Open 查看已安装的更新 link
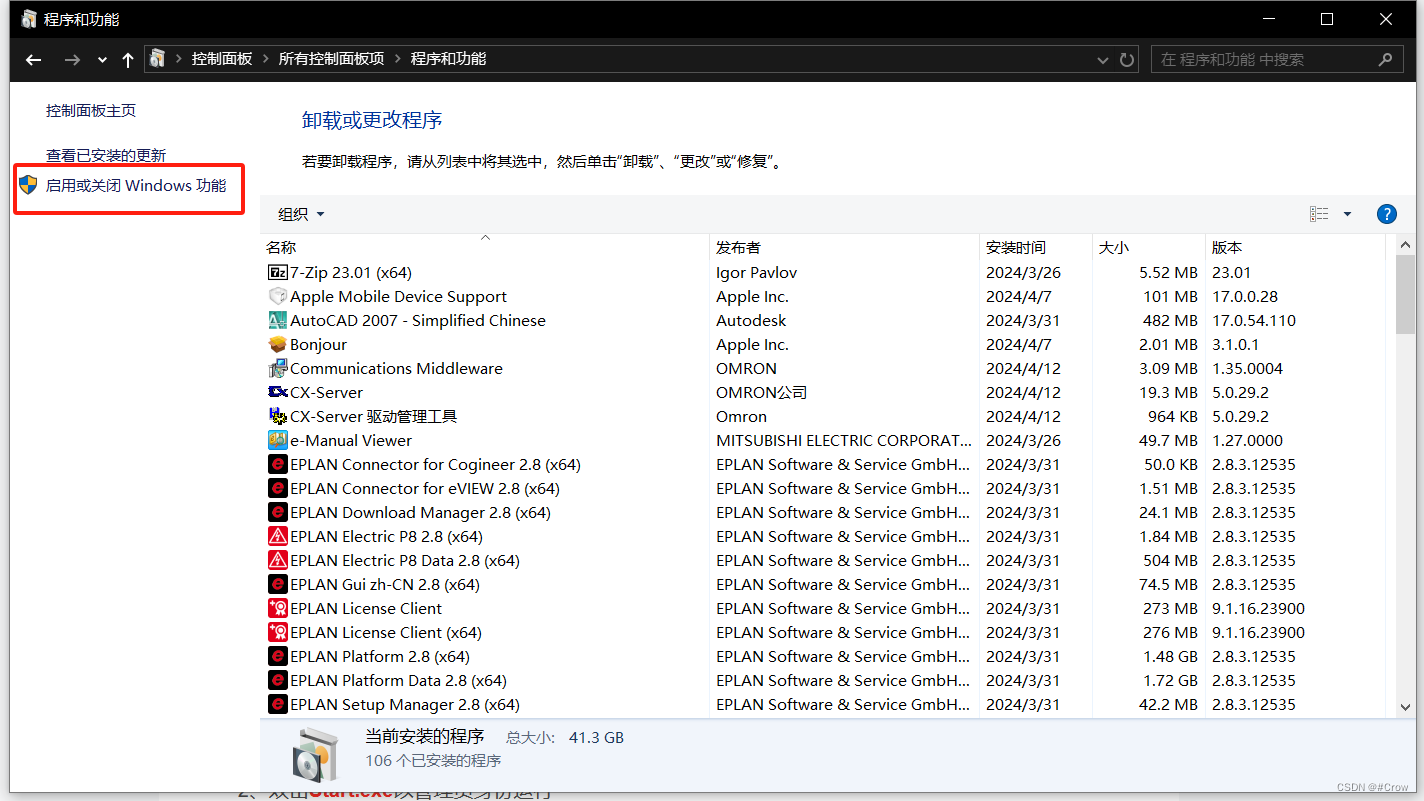 click(x=106, y=155)
